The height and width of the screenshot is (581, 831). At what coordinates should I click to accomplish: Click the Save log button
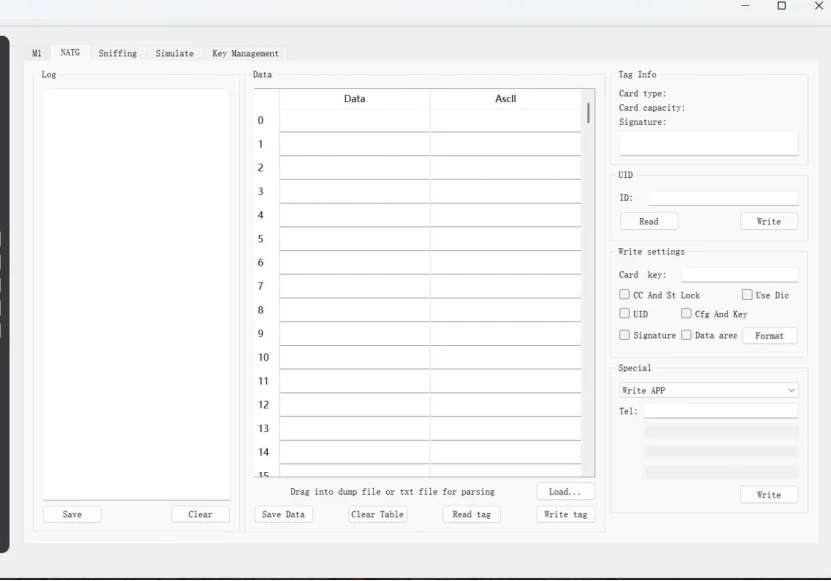(72, 514)
